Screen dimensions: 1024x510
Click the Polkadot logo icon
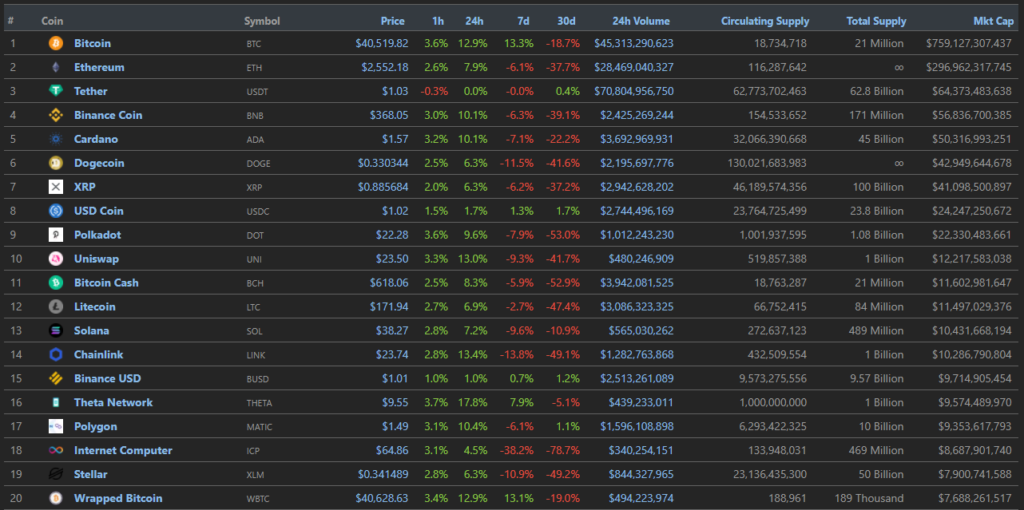pos(56,235)
